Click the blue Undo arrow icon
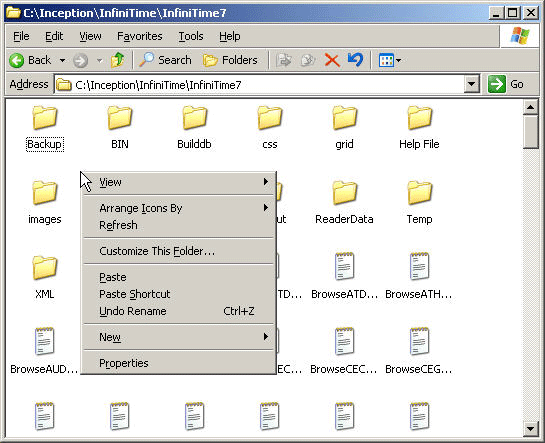Viewport: 545px width, 443px height. click(356, 60)
